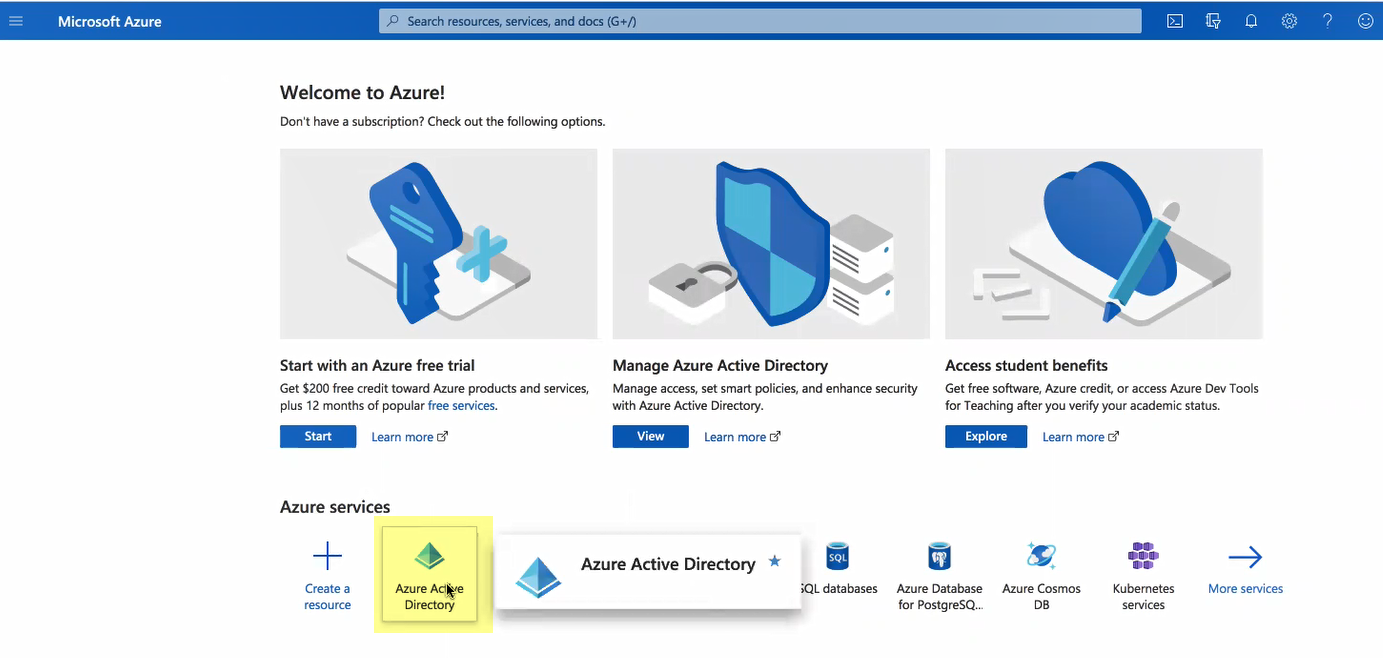Open the notifications bell
Viewport: 1383px width, 658px height.
[x=1251, y=21]
